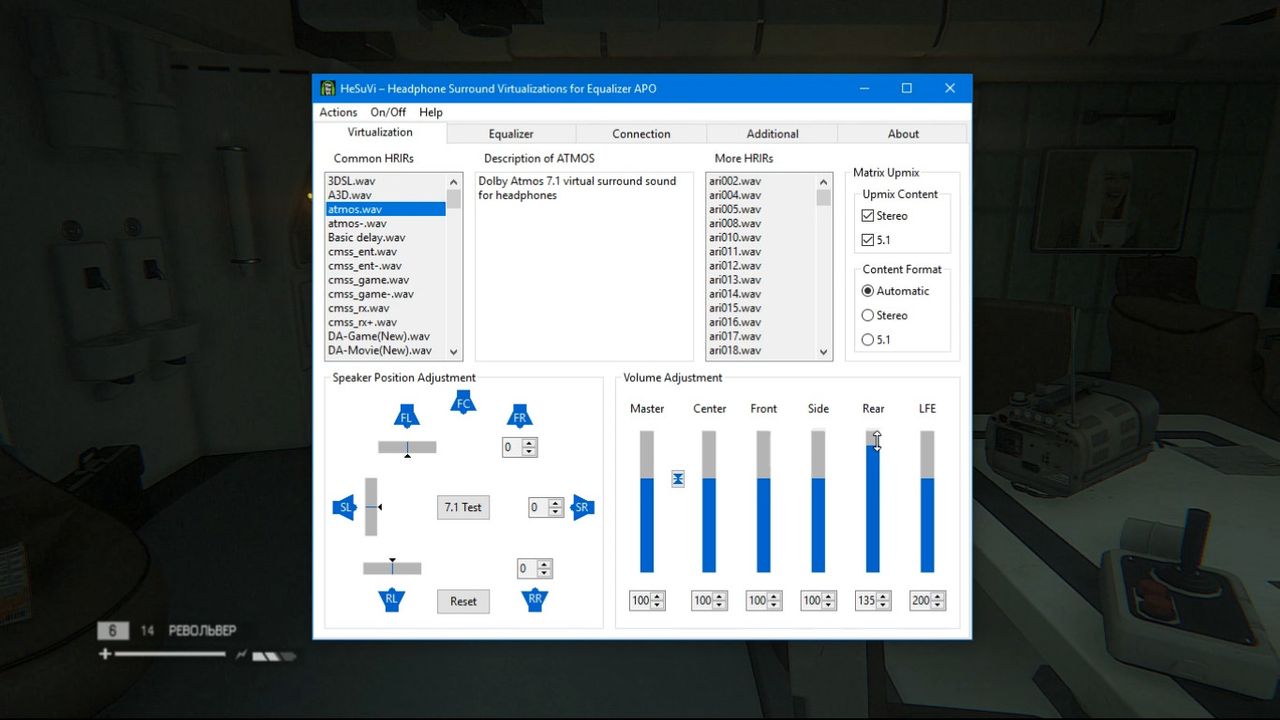The image size is (1280, 720).
Task: Switch to the Equalizer tab
Action: [x=511, y=134]
